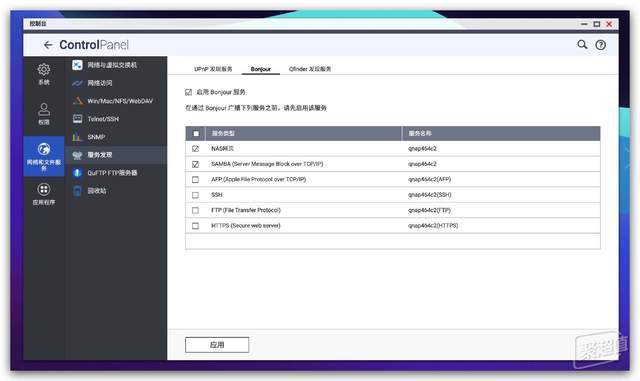
Task: Maximize the Control Panel window
Action: tap(596, 24)
